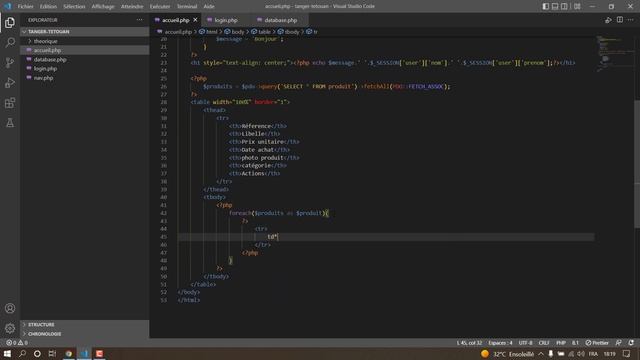Open the Fichier menu
This screenshot has height=360, width=640.
(25, 6)
